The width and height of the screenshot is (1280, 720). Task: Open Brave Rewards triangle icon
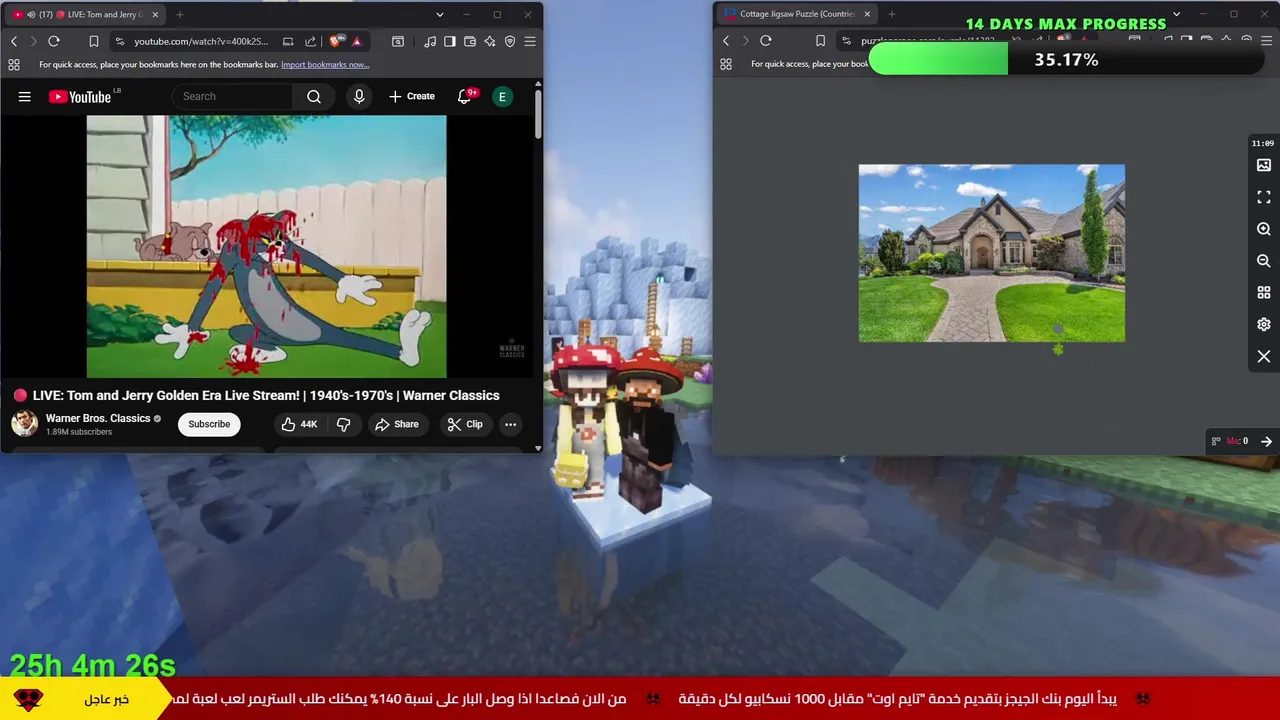coord(356,41)
